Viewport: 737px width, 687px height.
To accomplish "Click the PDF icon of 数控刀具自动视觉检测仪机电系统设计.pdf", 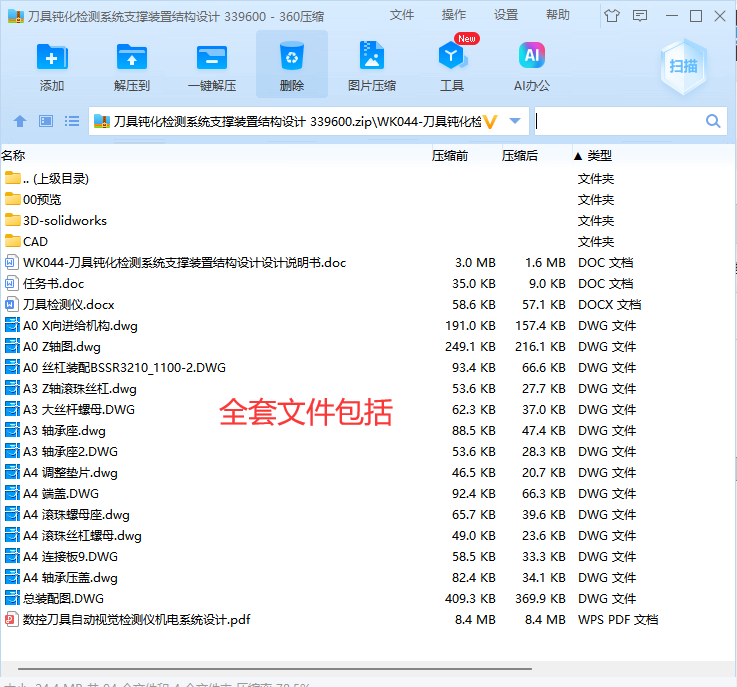I will [12, 619].
